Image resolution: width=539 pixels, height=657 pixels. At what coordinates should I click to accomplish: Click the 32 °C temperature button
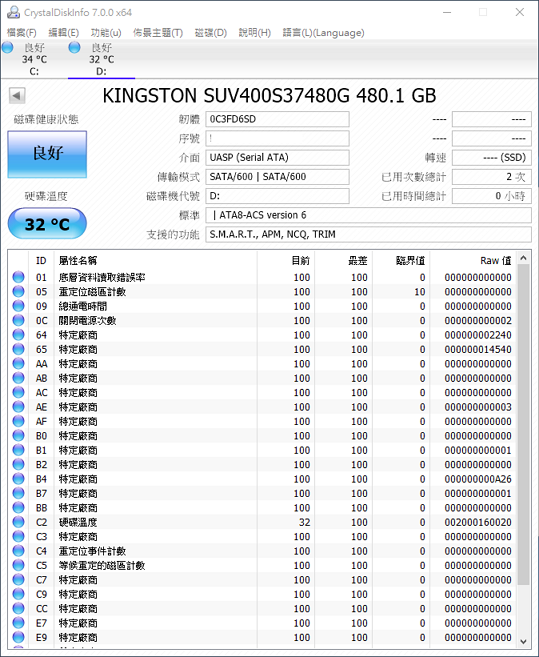click(47, 224)
